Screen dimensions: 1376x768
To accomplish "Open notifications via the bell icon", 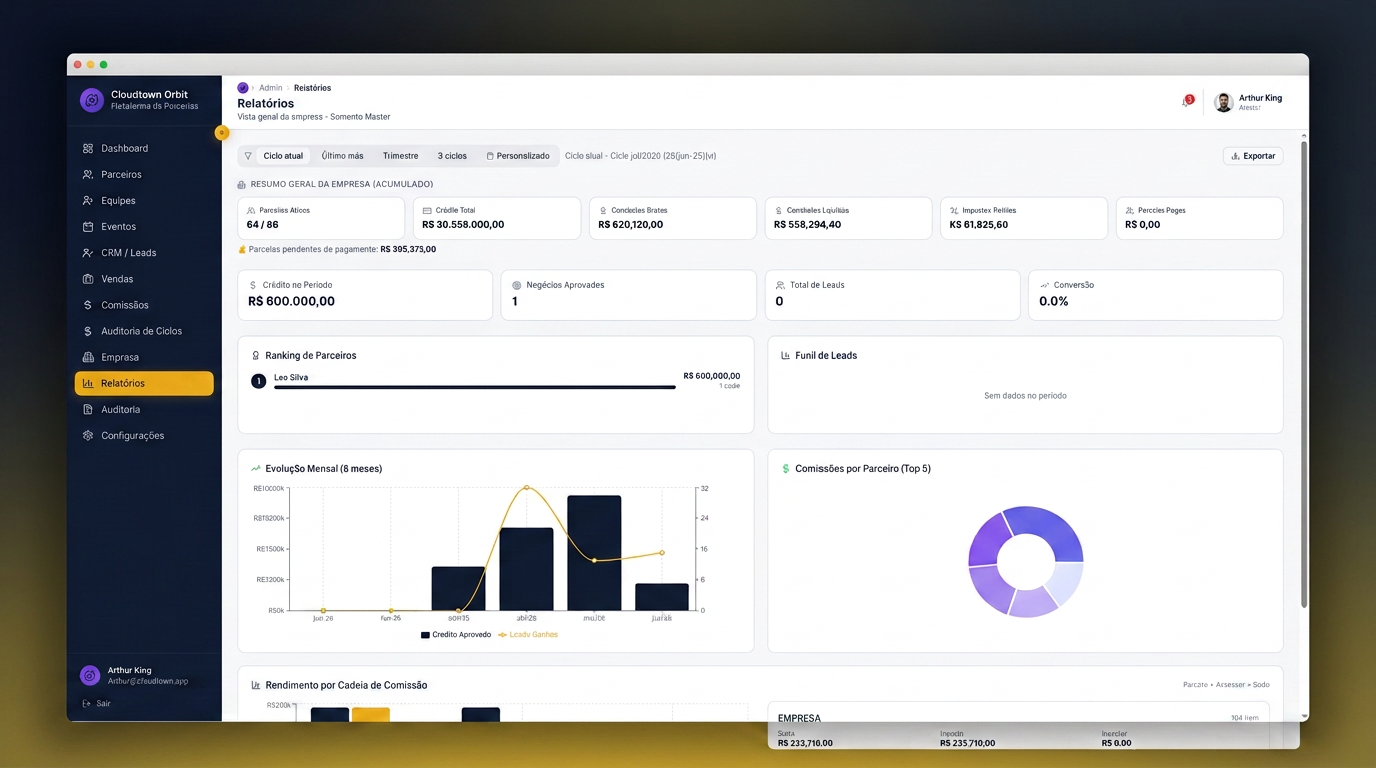I will pyautogui.click(x=1187, y=101).
